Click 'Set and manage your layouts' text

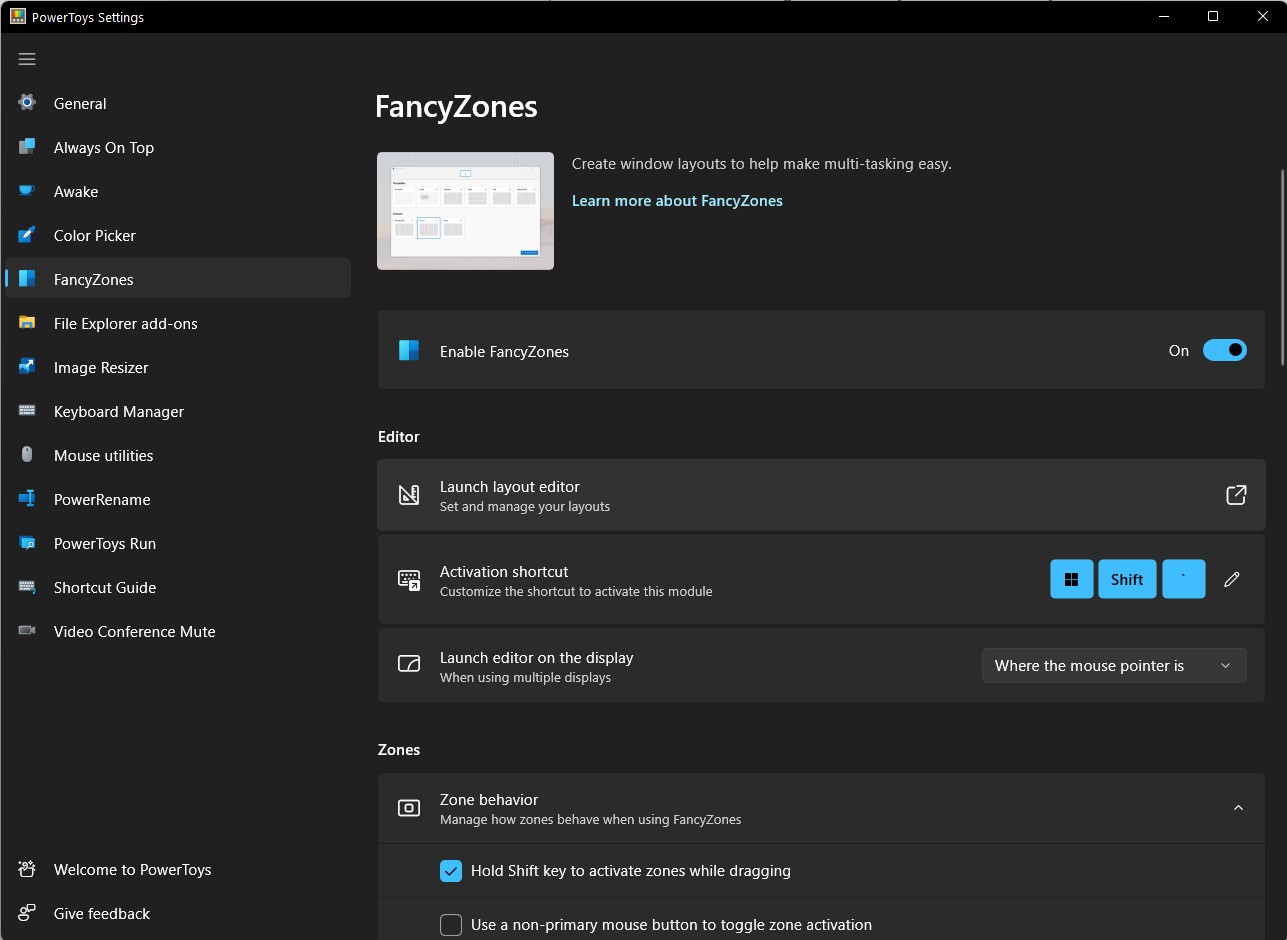click(525, 506)
